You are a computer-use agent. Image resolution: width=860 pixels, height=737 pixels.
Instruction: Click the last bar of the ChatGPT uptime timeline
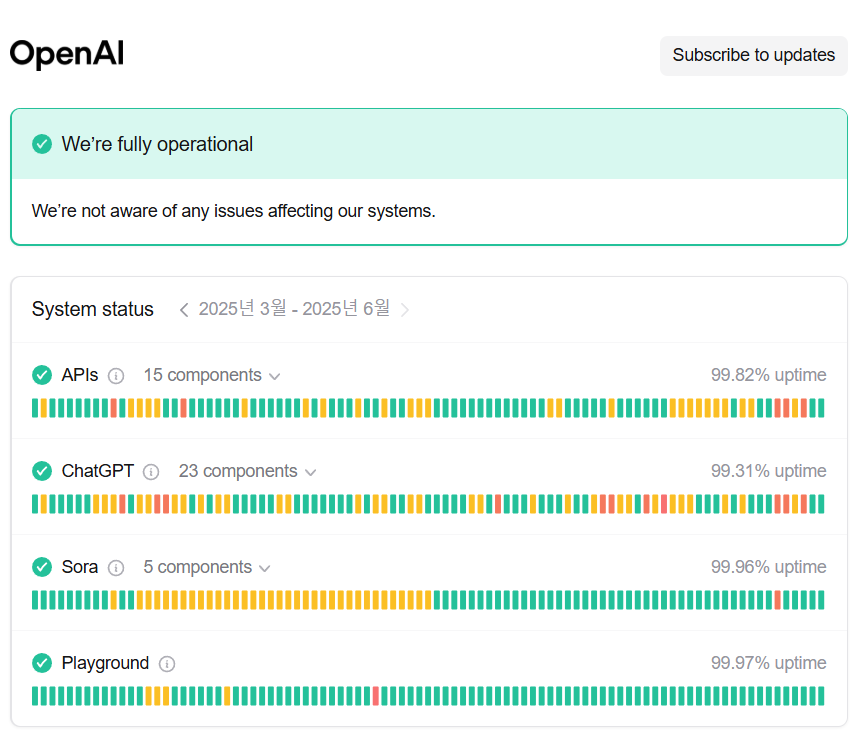[821, 504]
